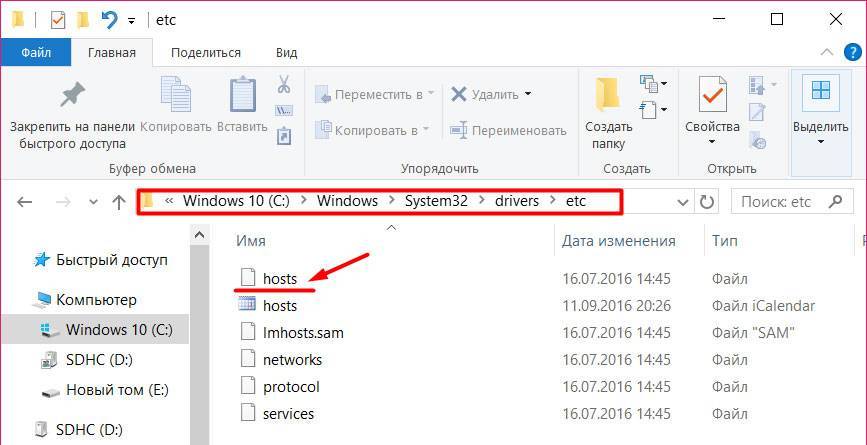Select the protocol file
The width and height of the screenshot is (867, 445).
click(x=291, y=387)
